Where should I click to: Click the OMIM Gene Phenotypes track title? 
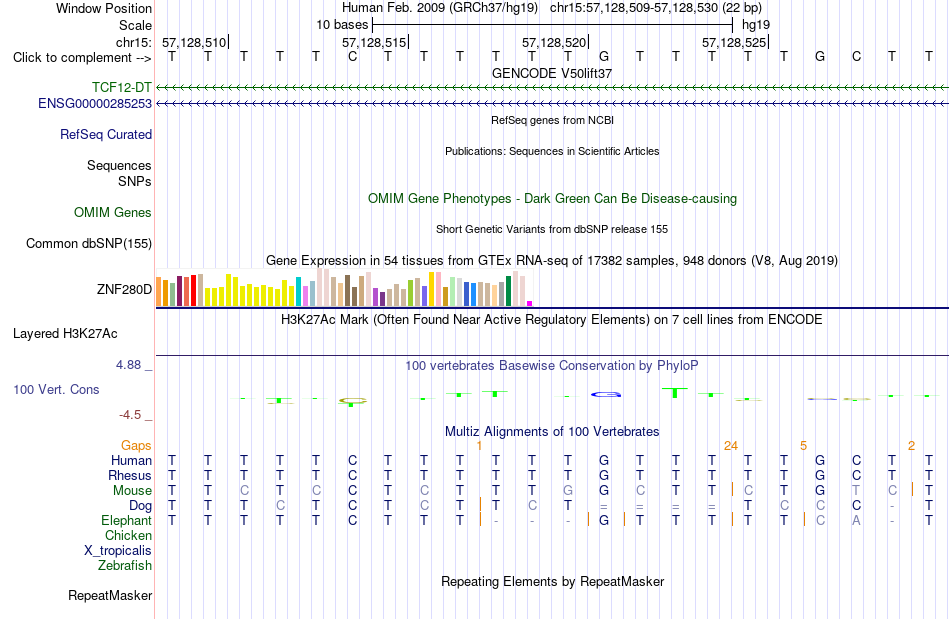(552, 199)
